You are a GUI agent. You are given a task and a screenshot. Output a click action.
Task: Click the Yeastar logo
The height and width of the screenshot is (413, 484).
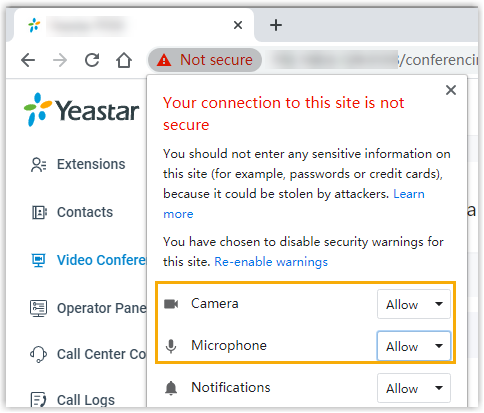click(82, 110)
